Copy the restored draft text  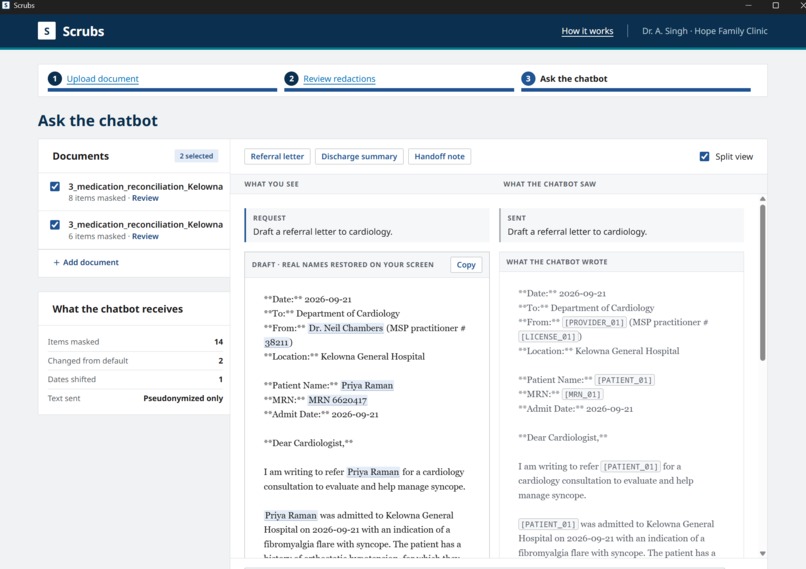pos(466,265)
